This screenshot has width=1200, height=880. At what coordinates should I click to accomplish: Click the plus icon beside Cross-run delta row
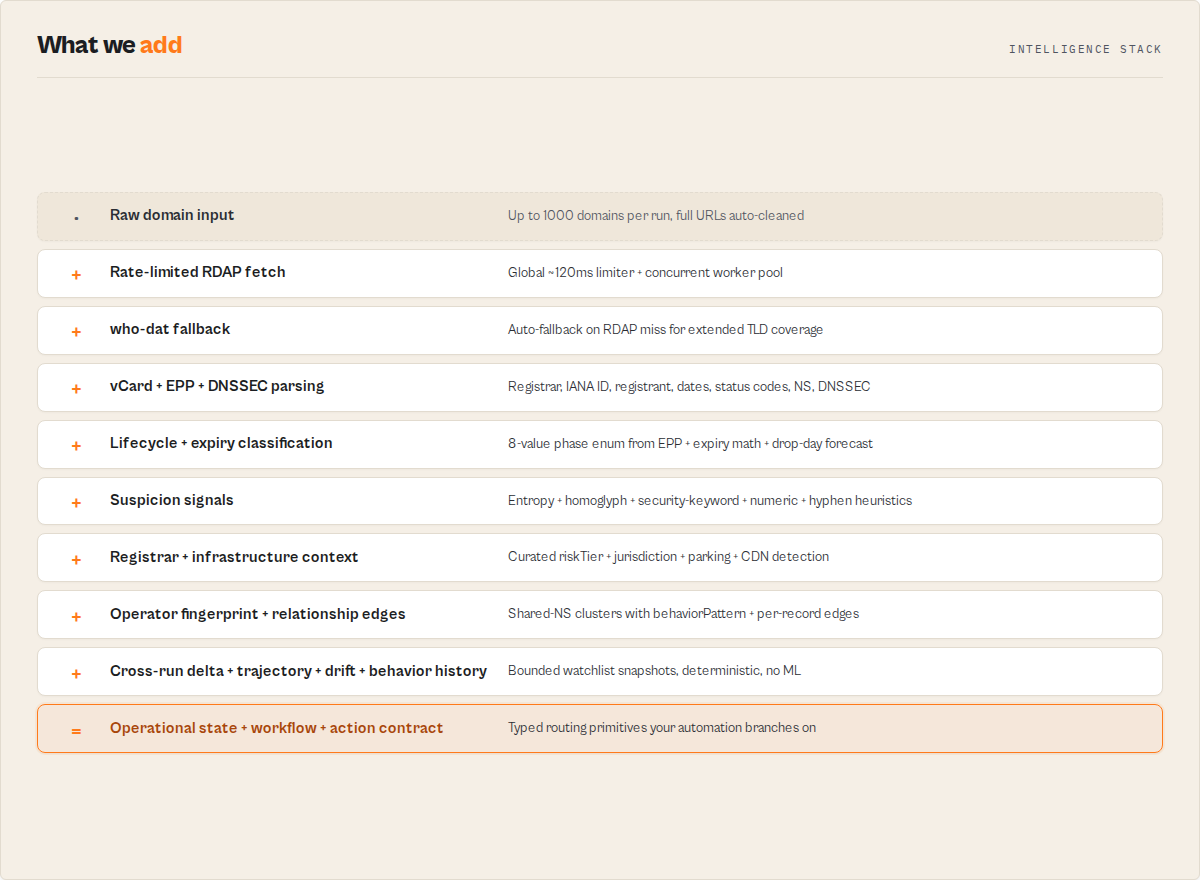pos(76,673)
